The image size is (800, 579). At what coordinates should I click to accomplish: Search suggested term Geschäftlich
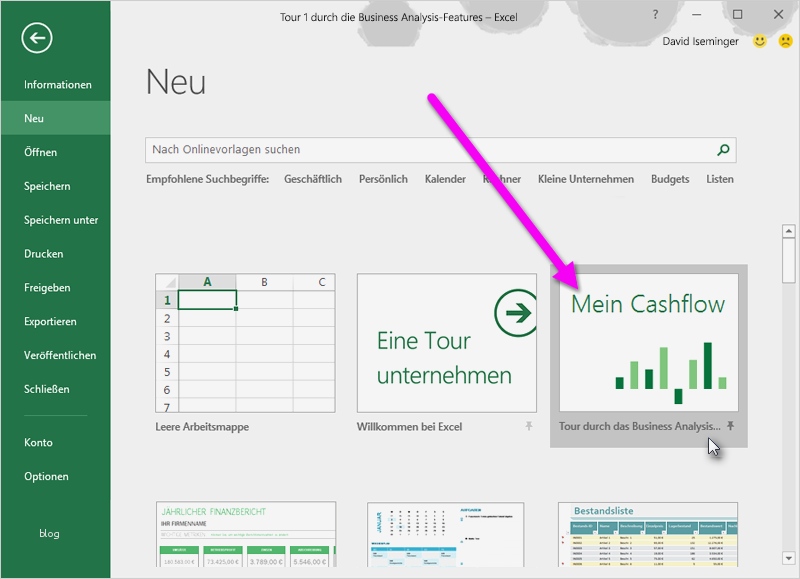(313, 179)
